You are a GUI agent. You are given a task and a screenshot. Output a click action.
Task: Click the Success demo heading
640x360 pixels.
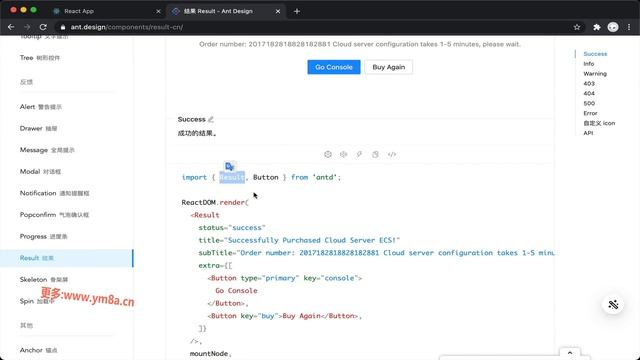pos(191,119)
